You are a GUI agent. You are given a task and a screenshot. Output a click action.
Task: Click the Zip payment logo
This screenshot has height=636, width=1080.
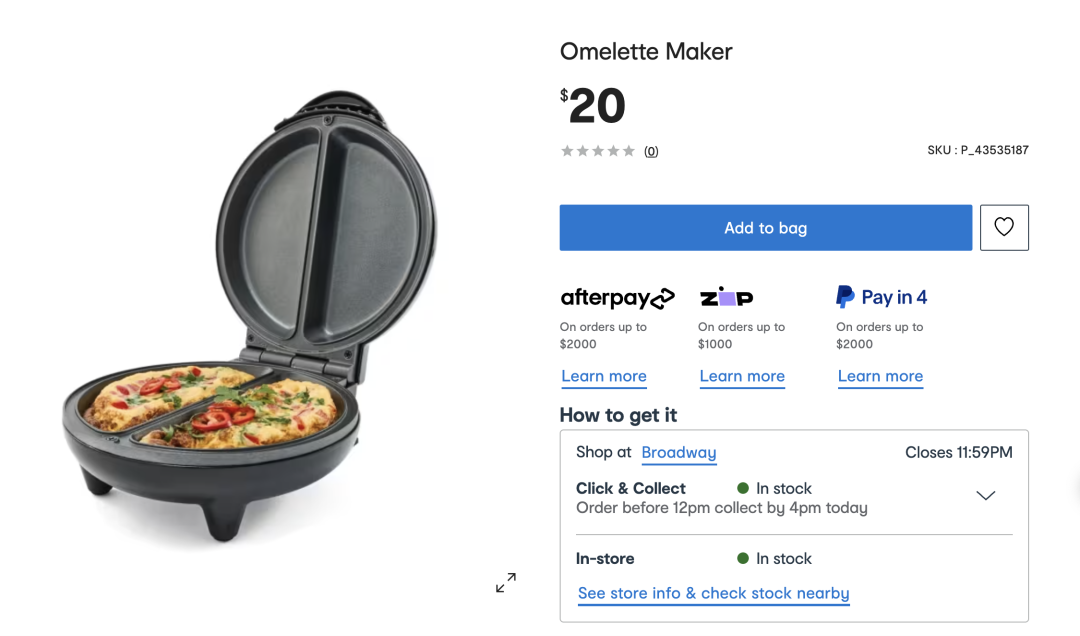click(727, 297)
